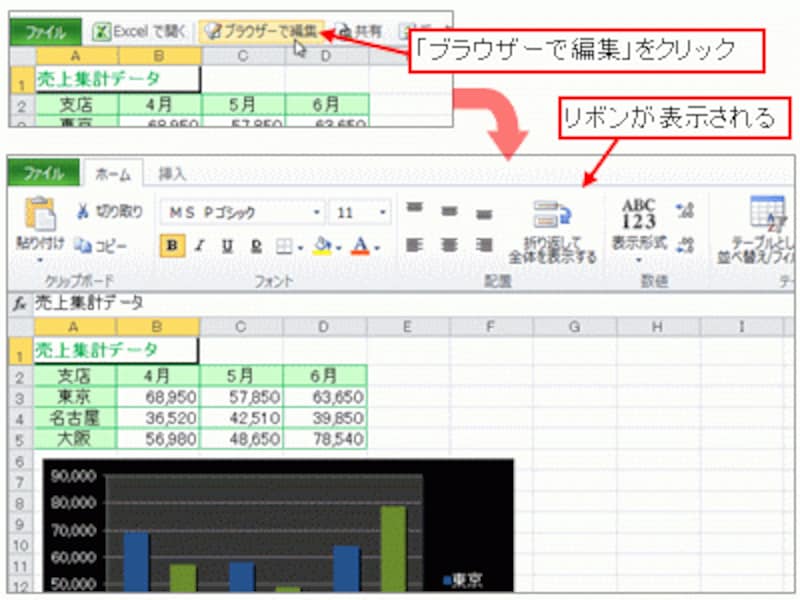Open the Home (ホーム) ribbon tab
800x600 pixels.
click(x=113, y=175)
